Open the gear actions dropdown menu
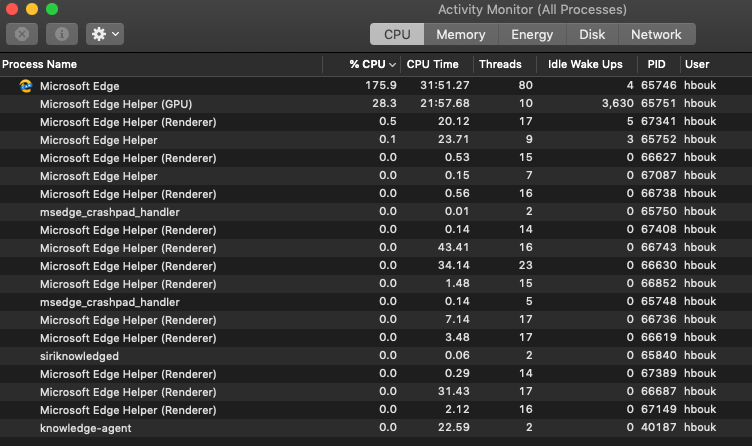752x446 pixels. point(105,34)
